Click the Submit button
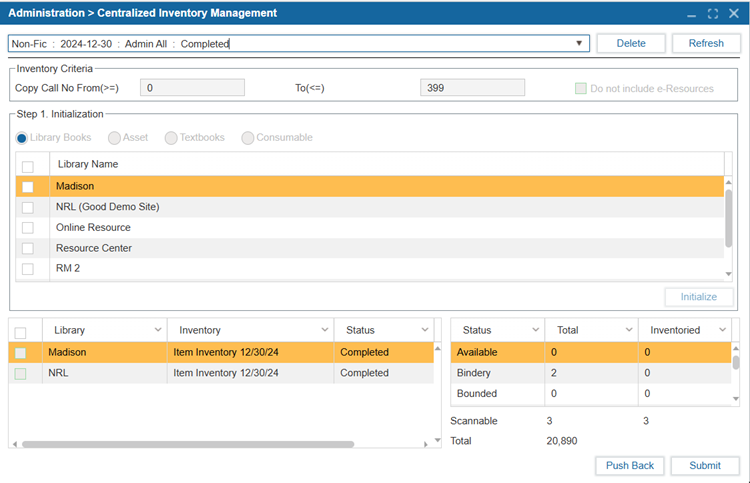This screenshot has height=483, width=750. 705,466
